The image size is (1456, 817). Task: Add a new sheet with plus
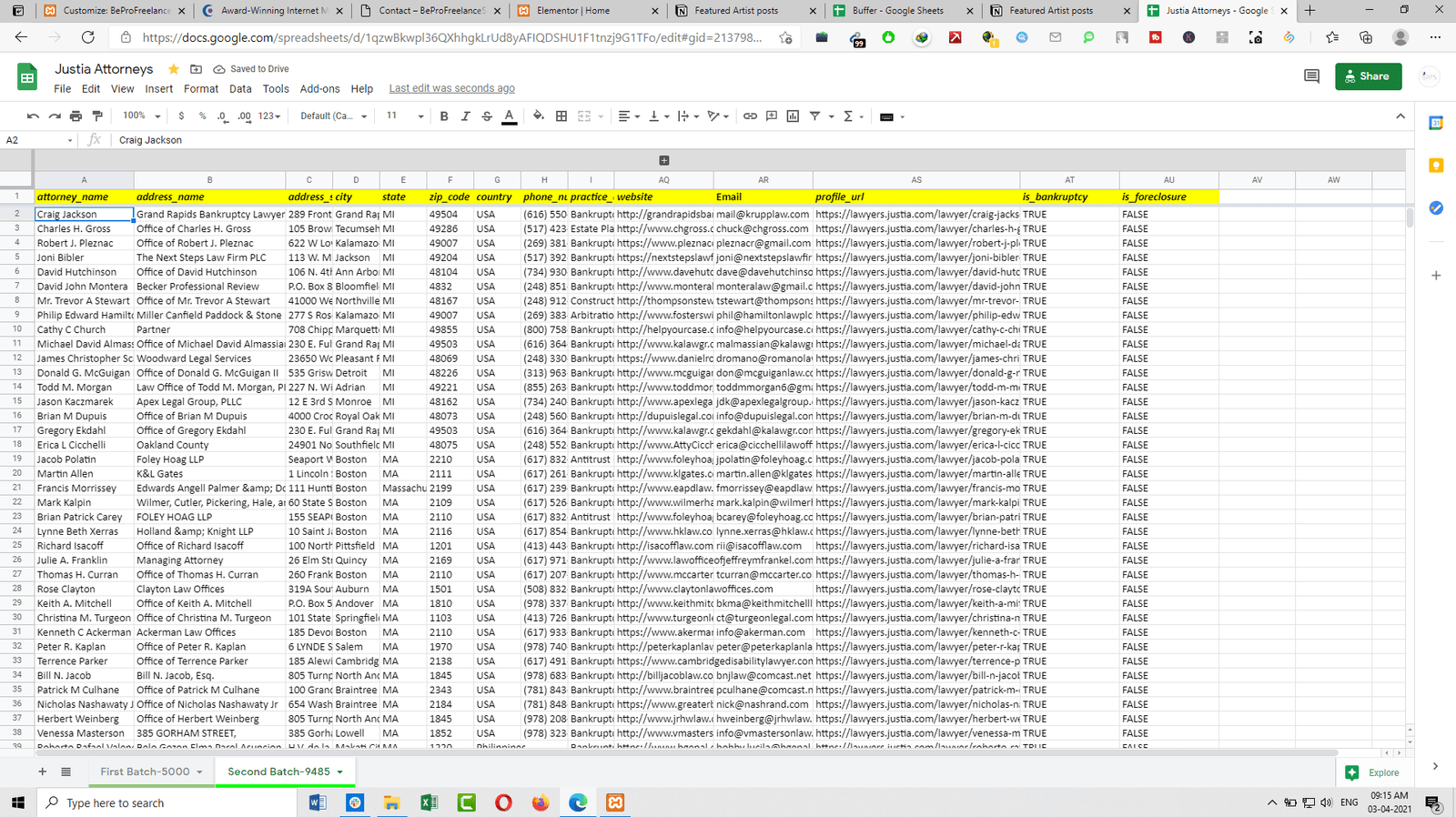[x=42, y=772]
